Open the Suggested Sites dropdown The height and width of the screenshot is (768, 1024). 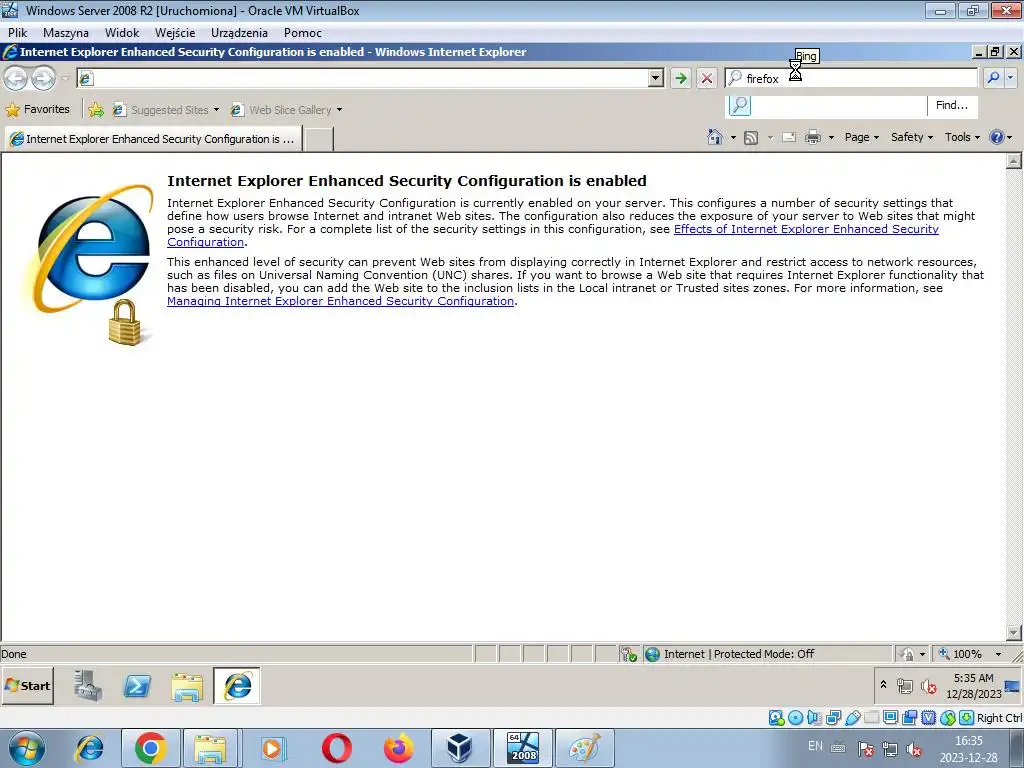(x=166, y=110)
